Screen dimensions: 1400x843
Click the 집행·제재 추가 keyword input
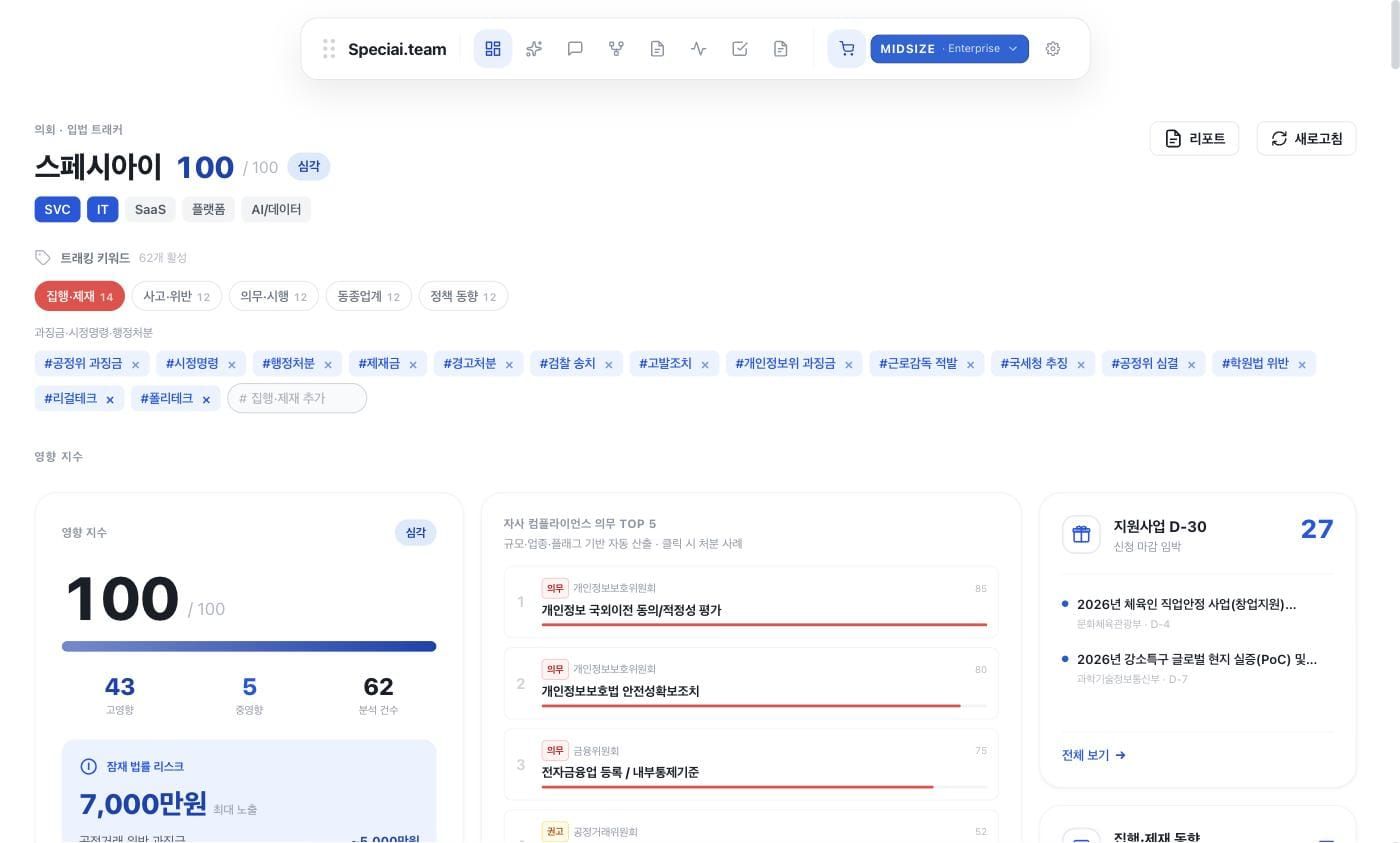point(297,398)
